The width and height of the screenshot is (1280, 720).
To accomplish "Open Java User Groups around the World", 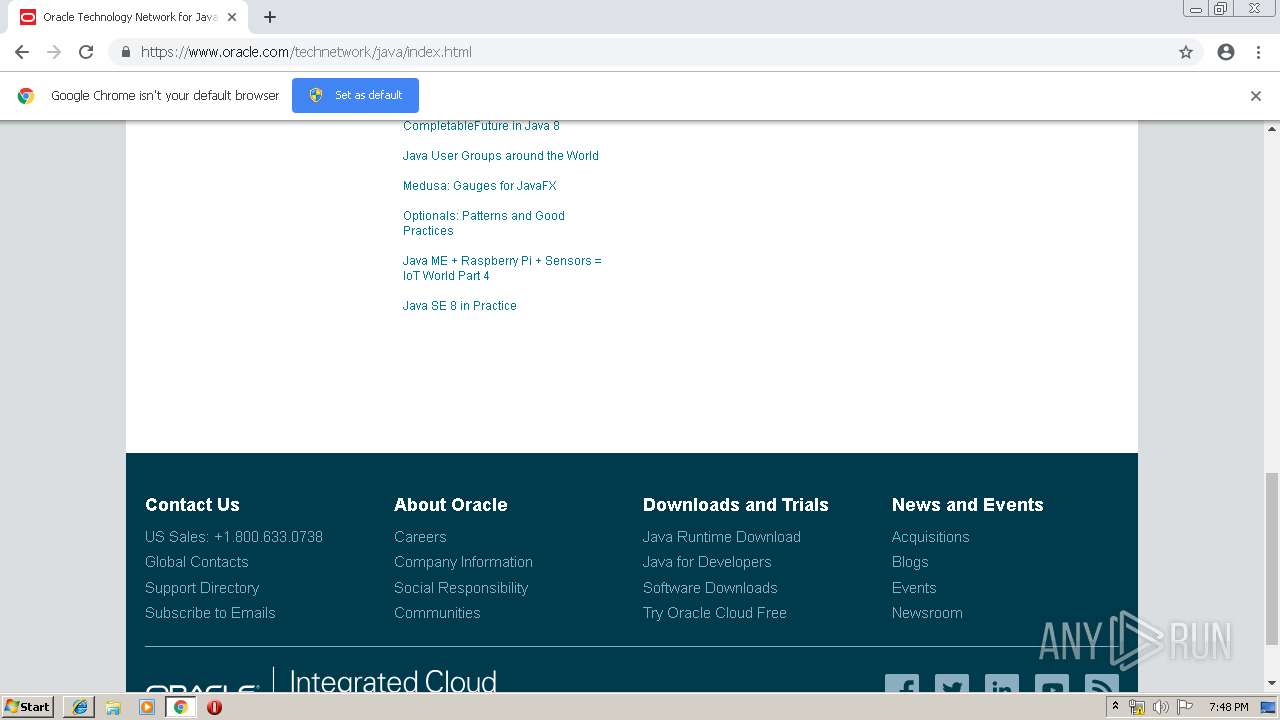I will (501, 156).
